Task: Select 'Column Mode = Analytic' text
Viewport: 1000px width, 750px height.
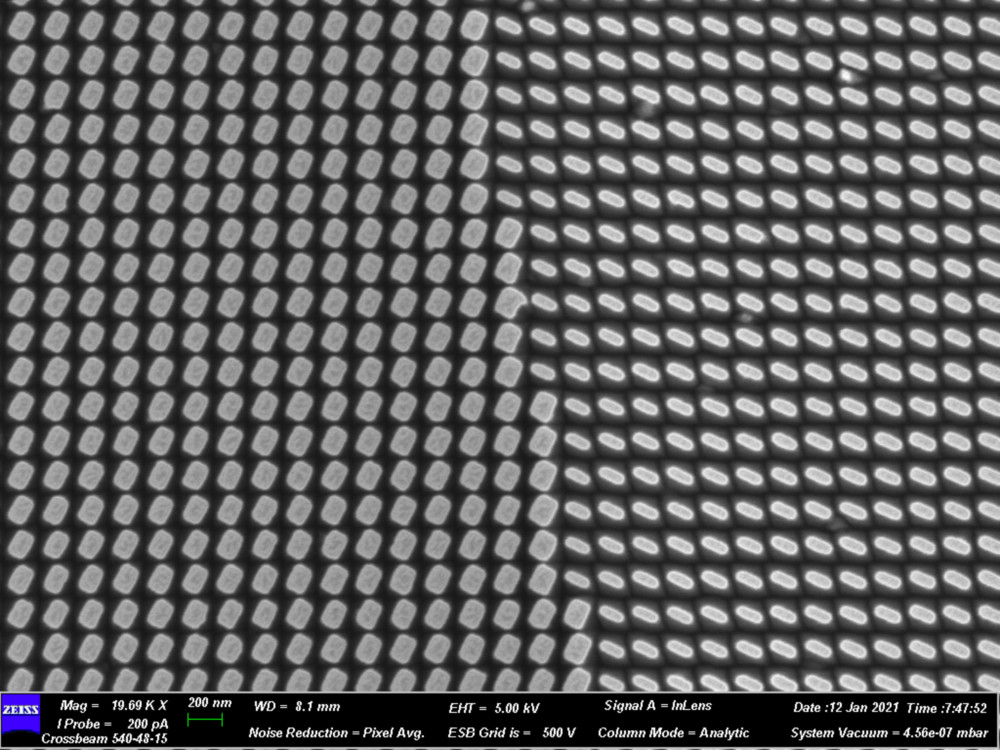Action: pyautogui.click(x=673, y=733)
